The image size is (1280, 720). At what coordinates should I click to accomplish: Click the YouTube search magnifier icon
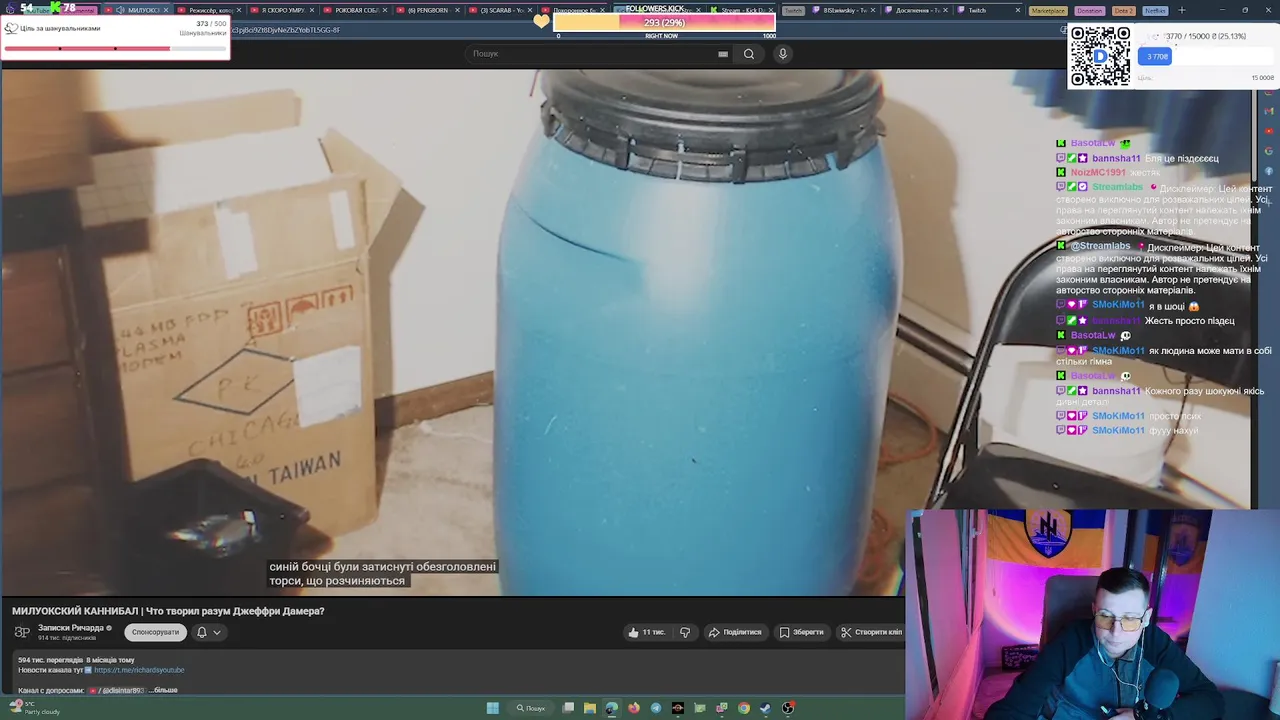748,54
